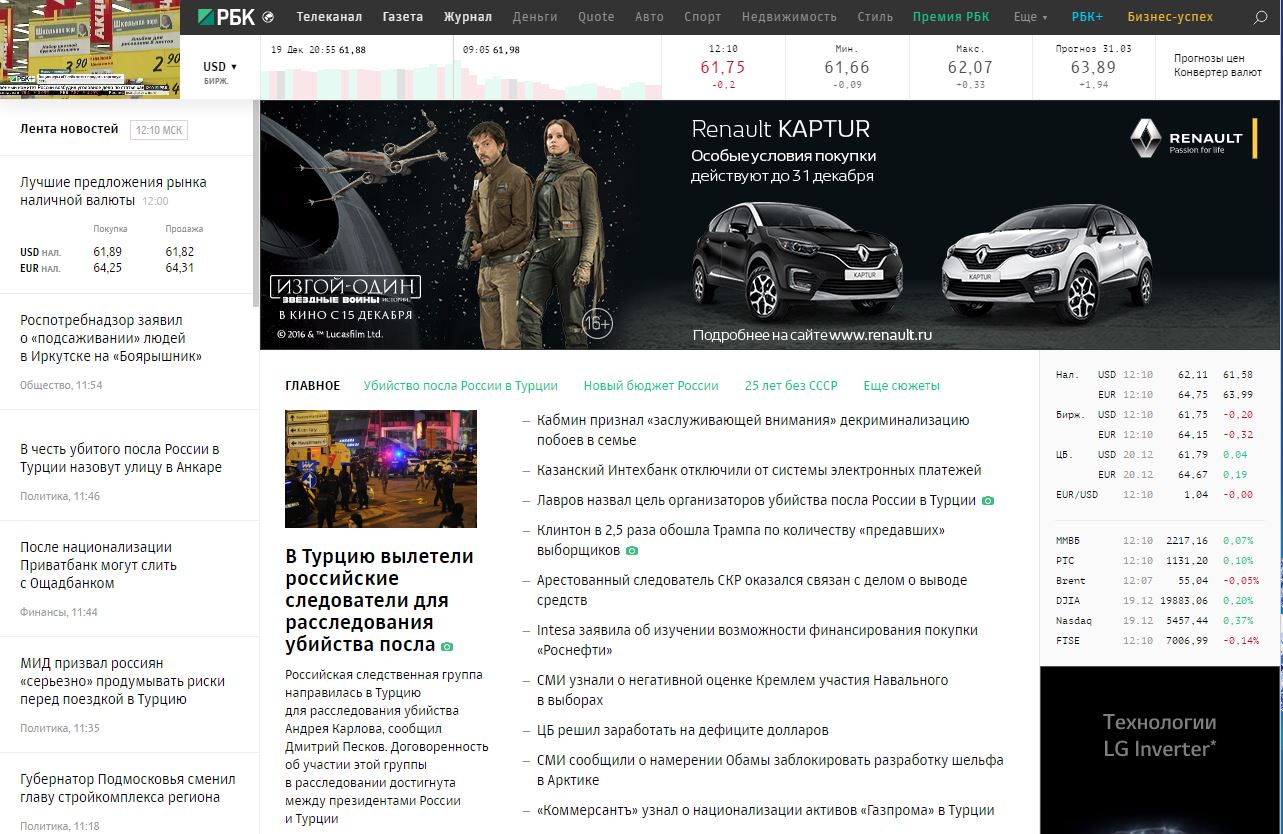Image resolution: width=1283 pixels, height=834 pixels.
Task: Open the 'Телеканал' menu item
Action: click(x=329, y=17)
